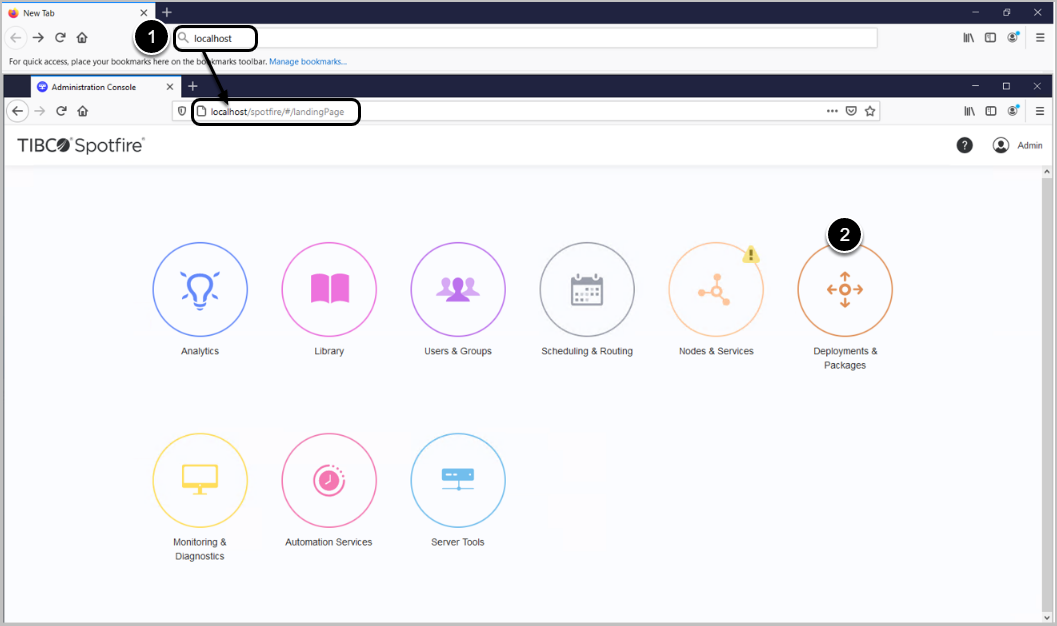The height and width of the screenshot is (626, 1057).
Task: Open the Library book icon
Action: 329,290
